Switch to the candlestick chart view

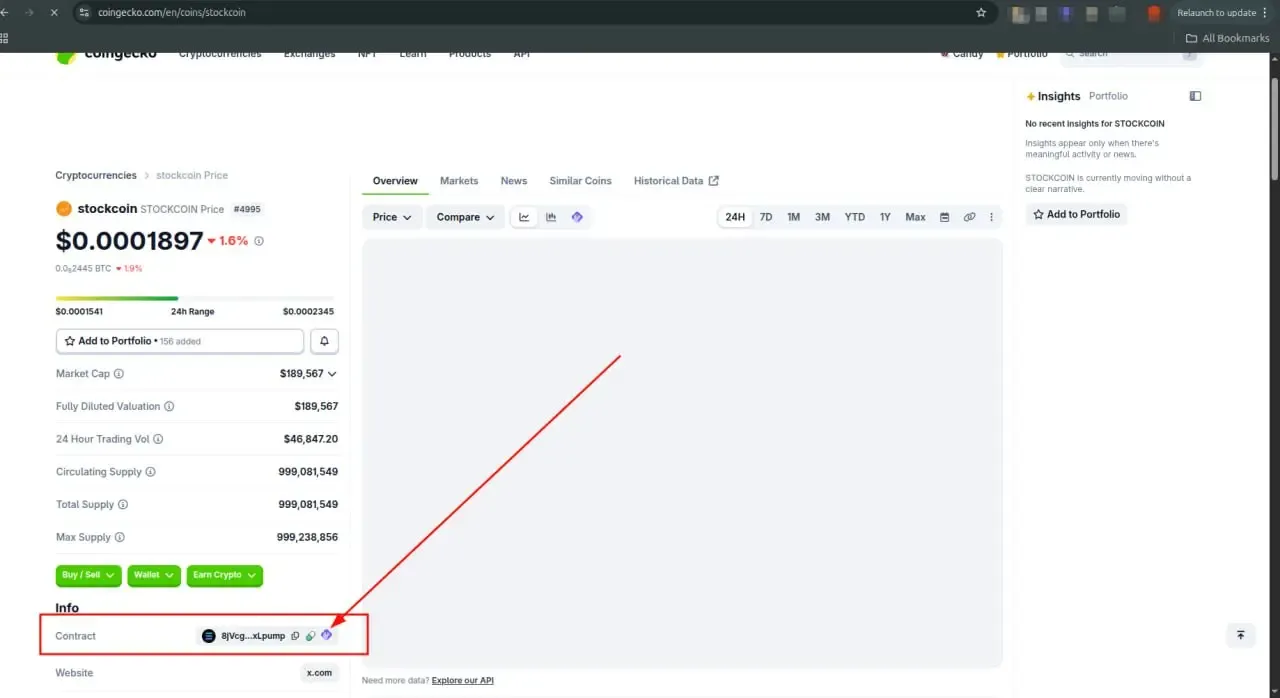click(x=551, y=217)
